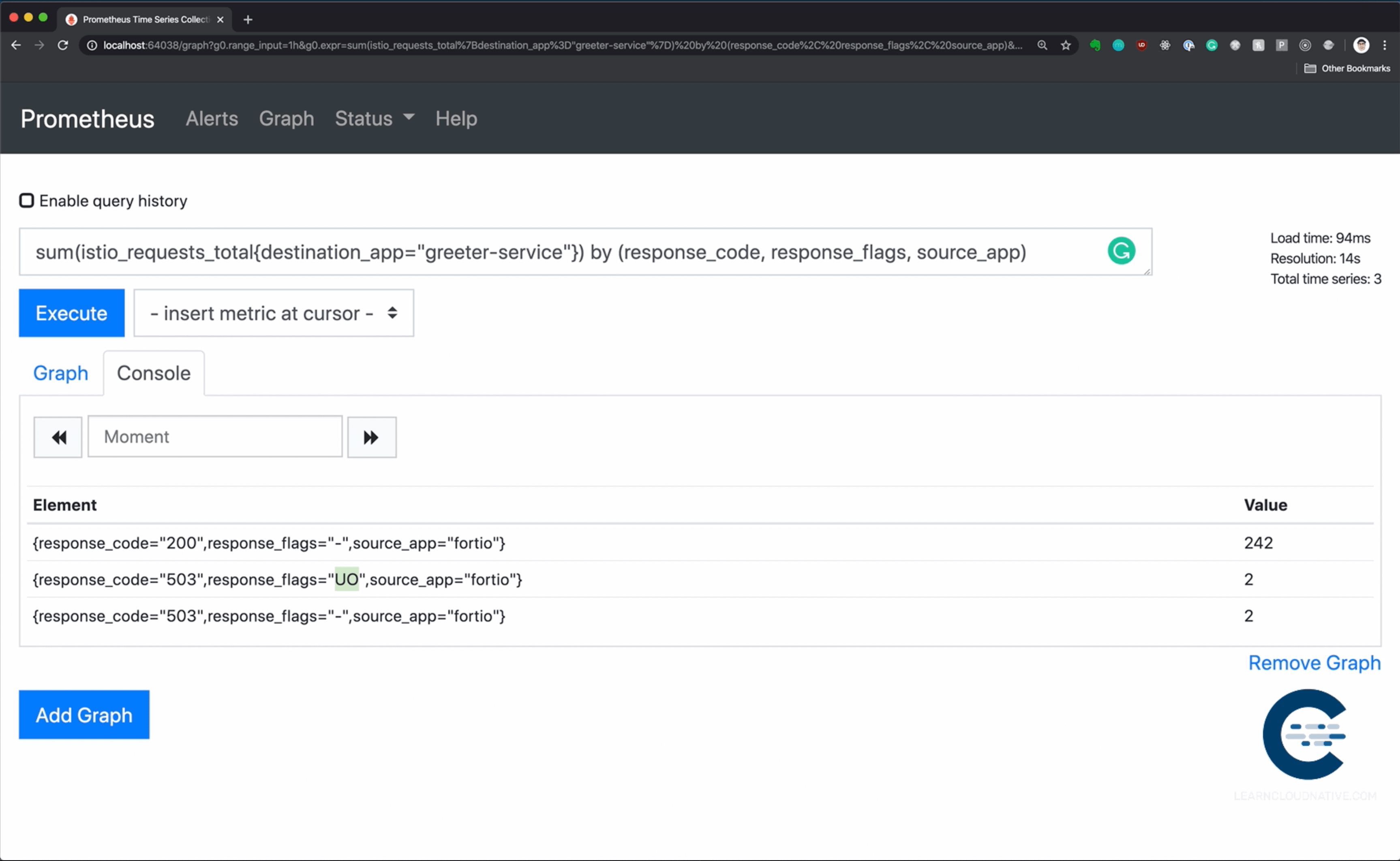Go back to the previous page
Screen dimensions: 1400x861
[x=16, y=45]
